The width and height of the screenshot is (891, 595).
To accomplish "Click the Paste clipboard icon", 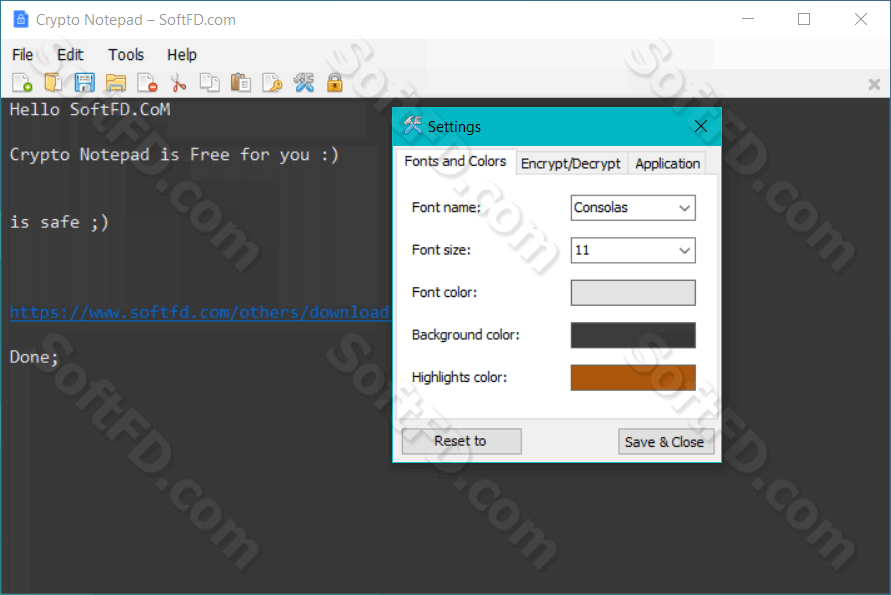I will [241, 83].
